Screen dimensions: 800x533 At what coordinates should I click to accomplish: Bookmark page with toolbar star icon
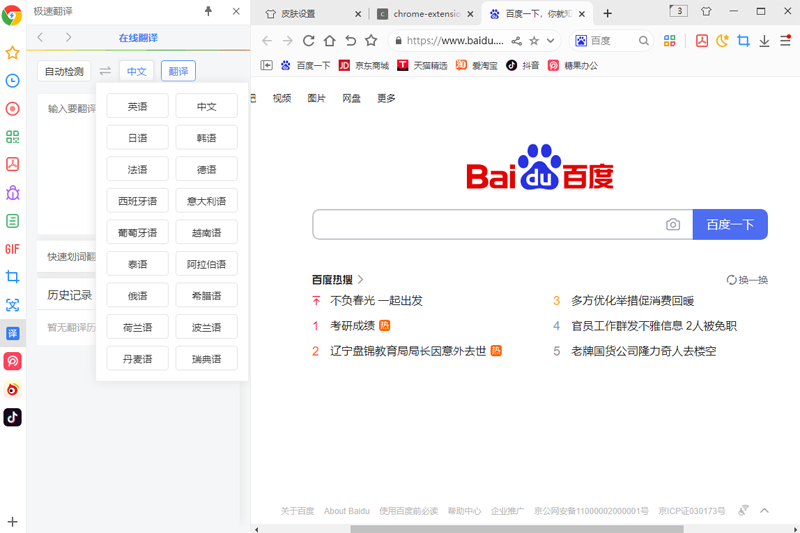pyautogui.click(x=371, y=40)
